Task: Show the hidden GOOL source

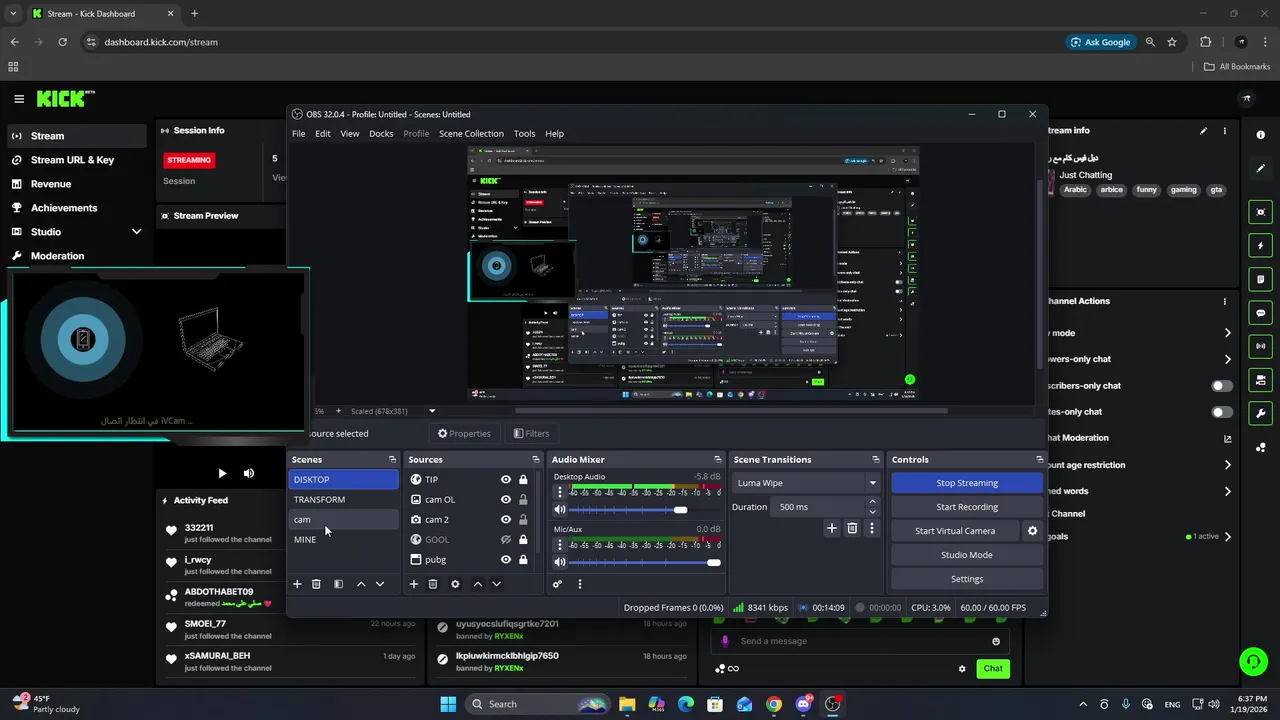Action: [x=506, y=539]
